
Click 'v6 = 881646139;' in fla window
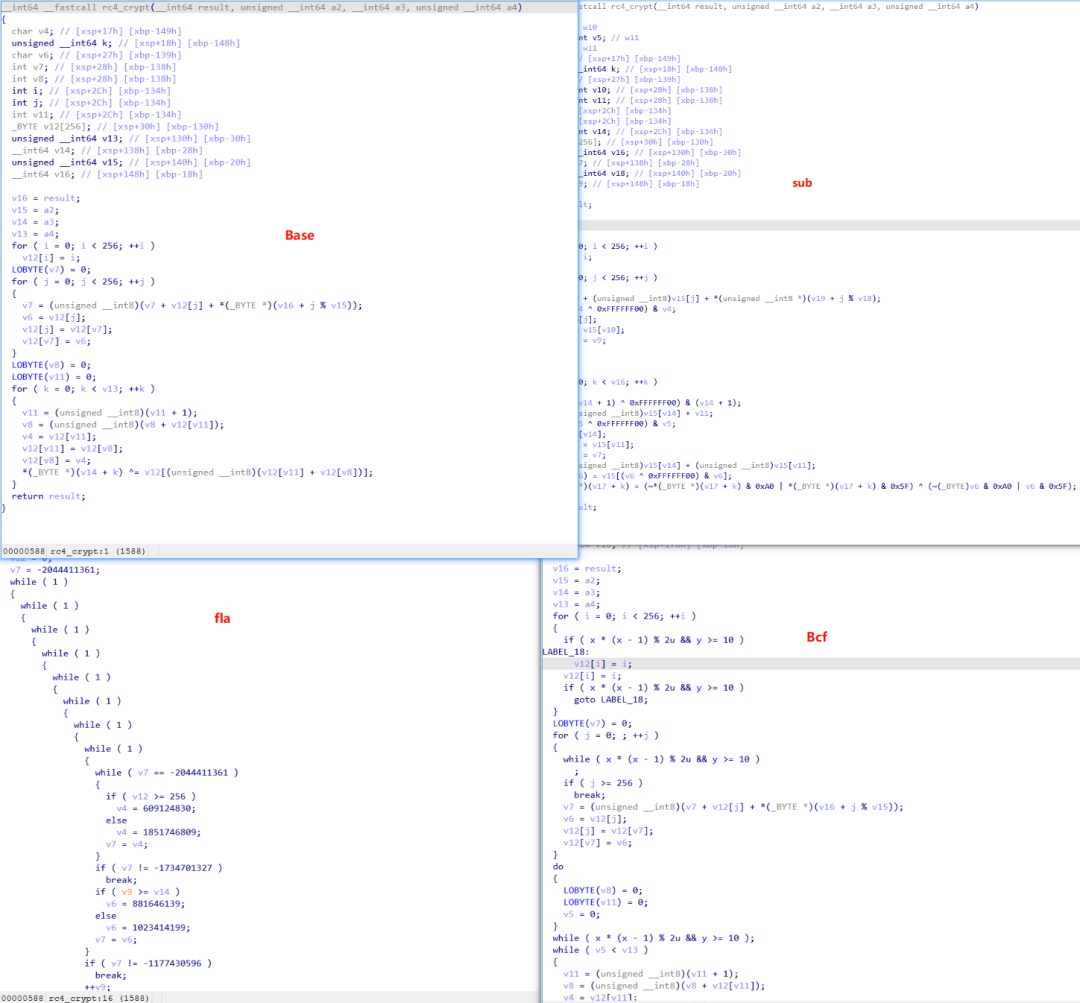145,904
